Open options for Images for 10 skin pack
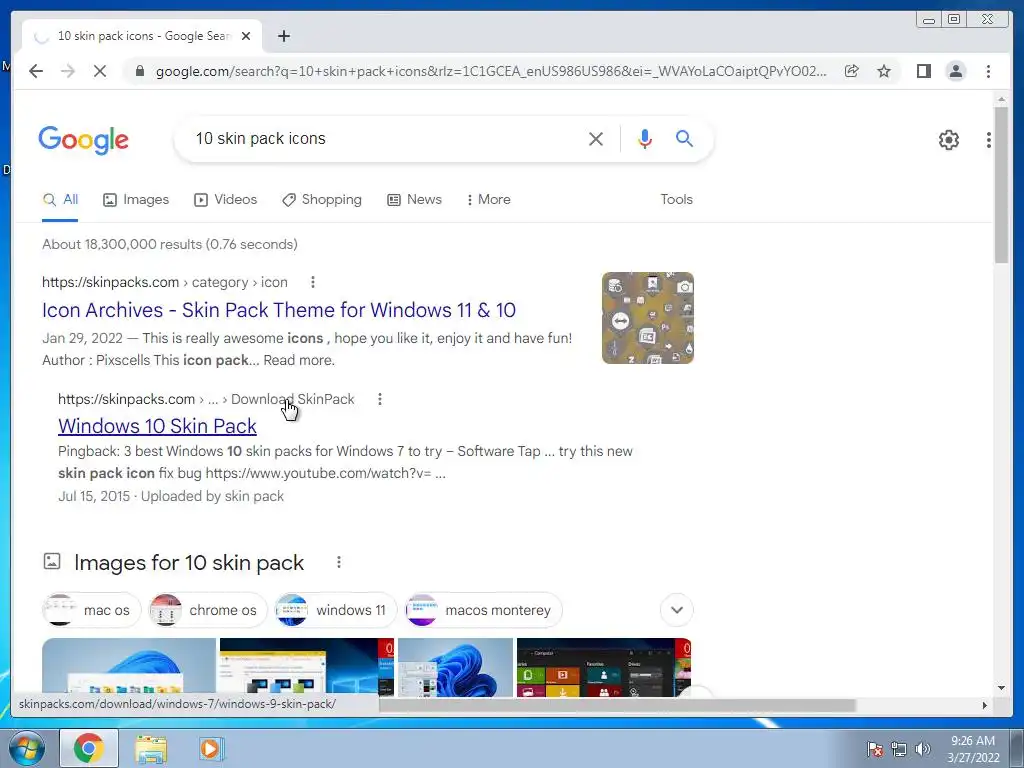This screenshot has height=768, width=1024. pos(338,562)
